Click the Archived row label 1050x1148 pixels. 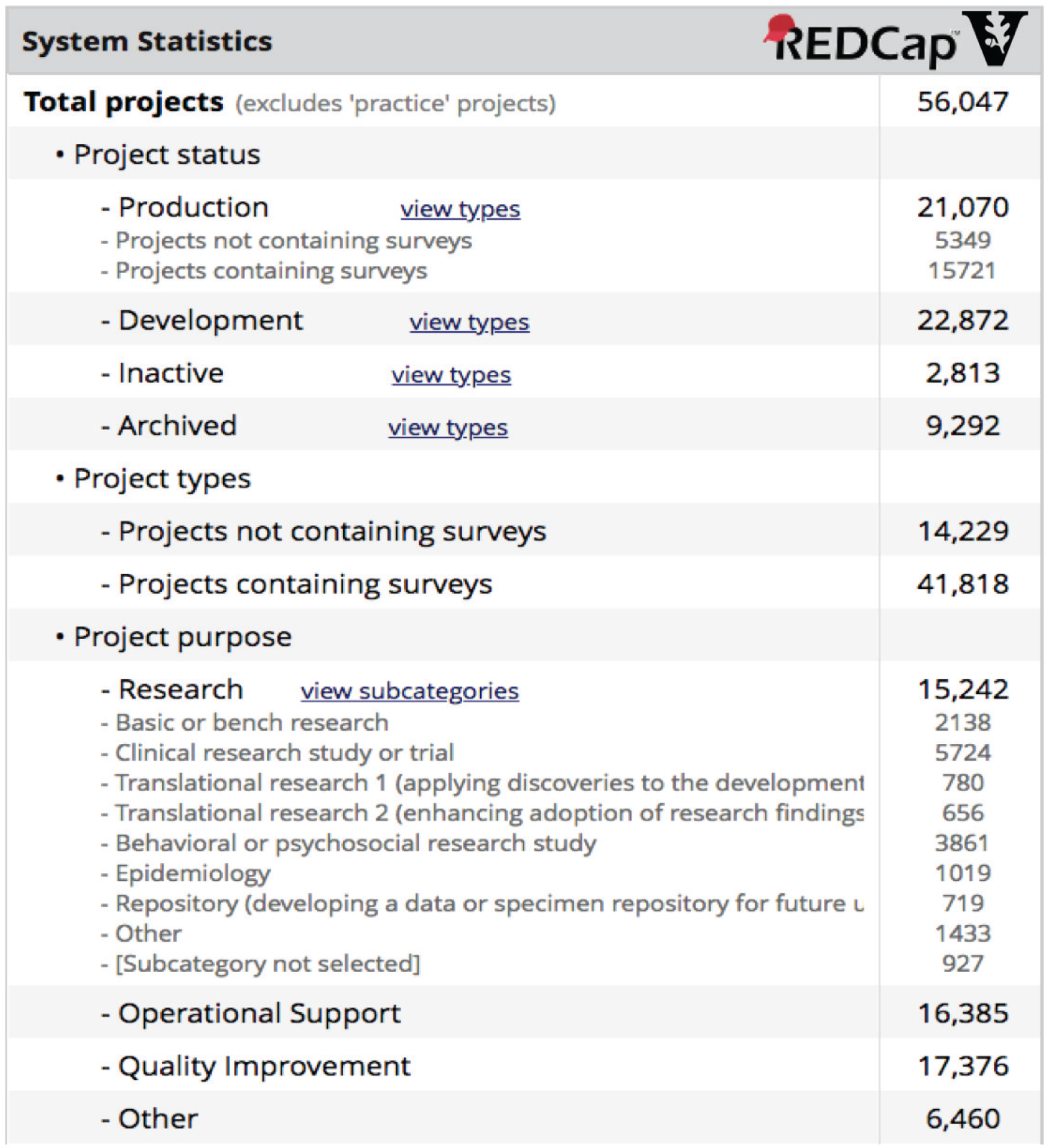pos(177,426)
